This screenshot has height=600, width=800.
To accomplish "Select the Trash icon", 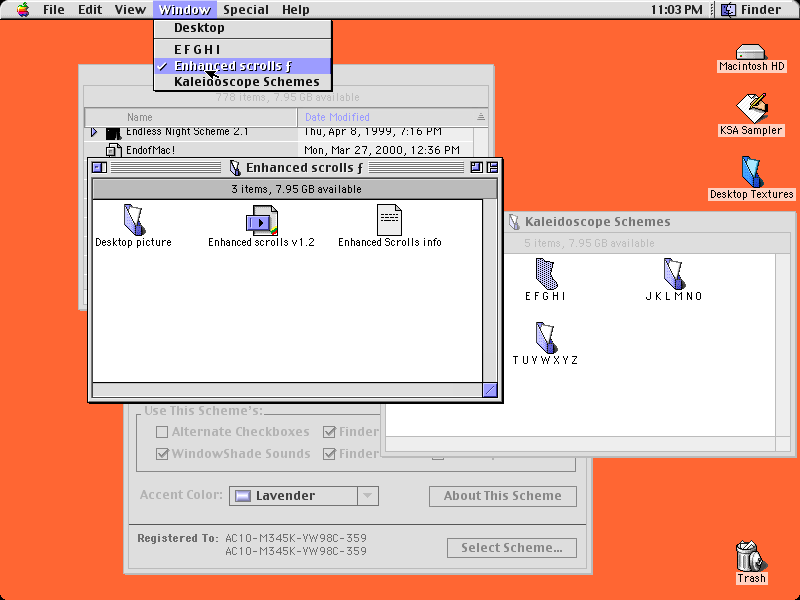I will pyautogui.click(x=751, y=557).
